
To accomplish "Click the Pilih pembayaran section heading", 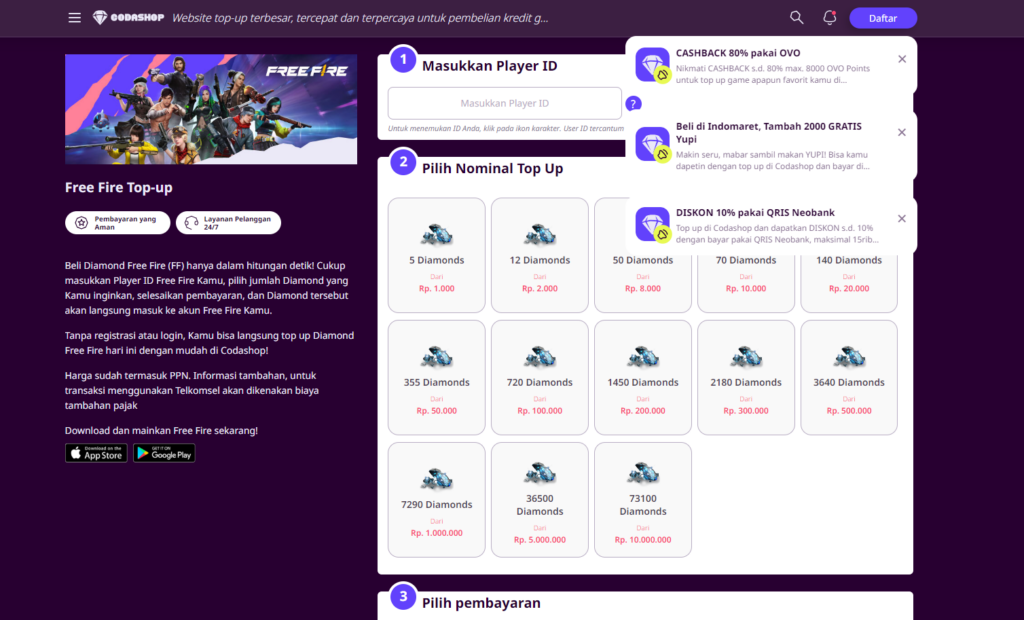I will (481, 603).
